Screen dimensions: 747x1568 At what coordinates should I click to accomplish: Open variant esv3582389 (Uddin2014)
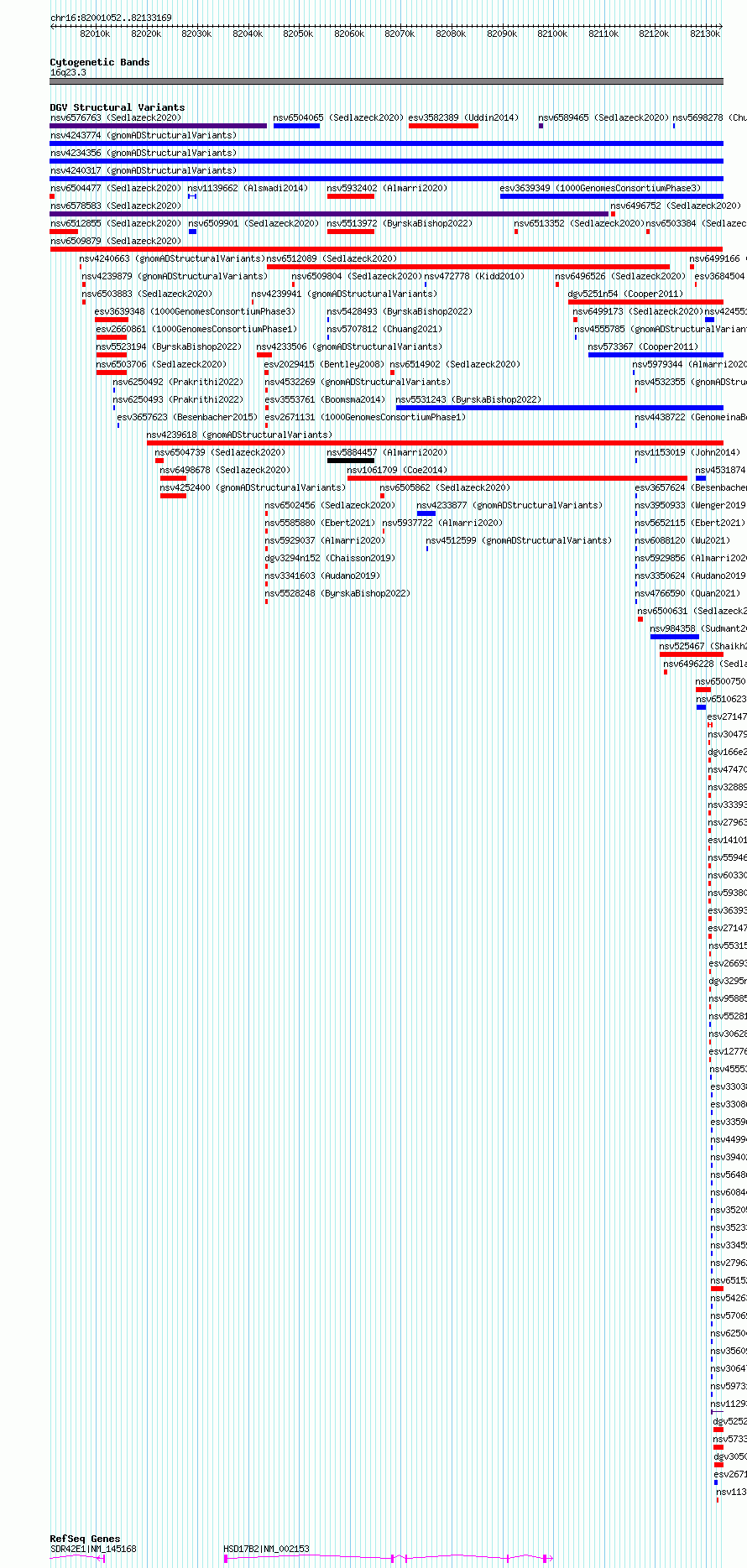(x=463, y=117)
